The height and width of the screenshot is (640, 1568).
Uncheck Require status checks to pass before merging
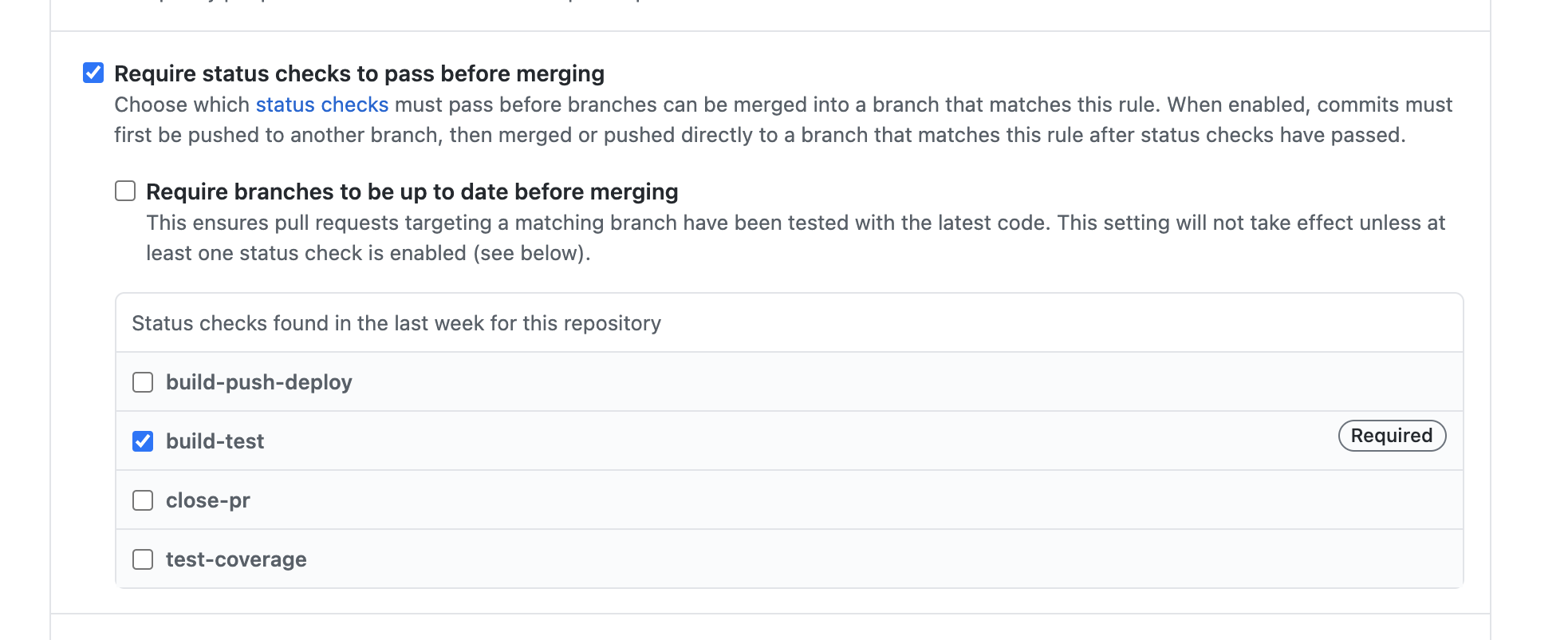click(x=93, y=73)
